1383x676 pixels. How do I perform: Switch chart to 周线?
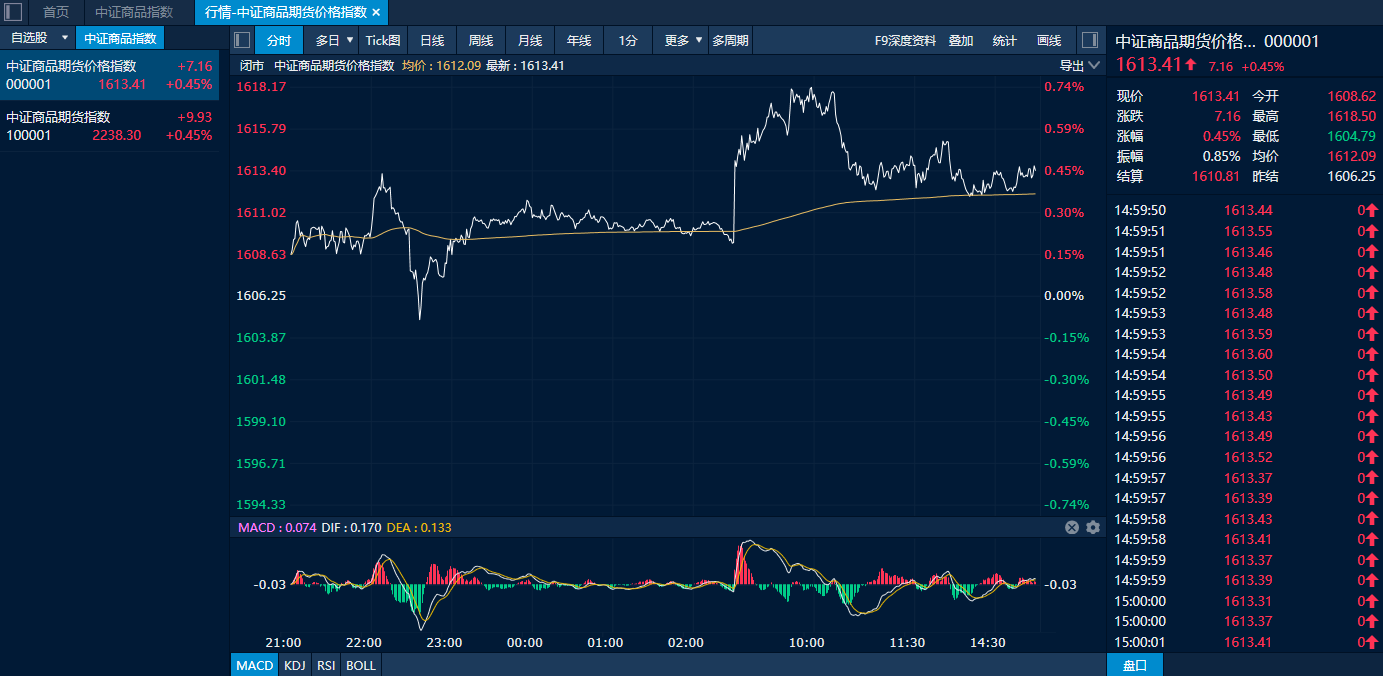pos(481,40)
